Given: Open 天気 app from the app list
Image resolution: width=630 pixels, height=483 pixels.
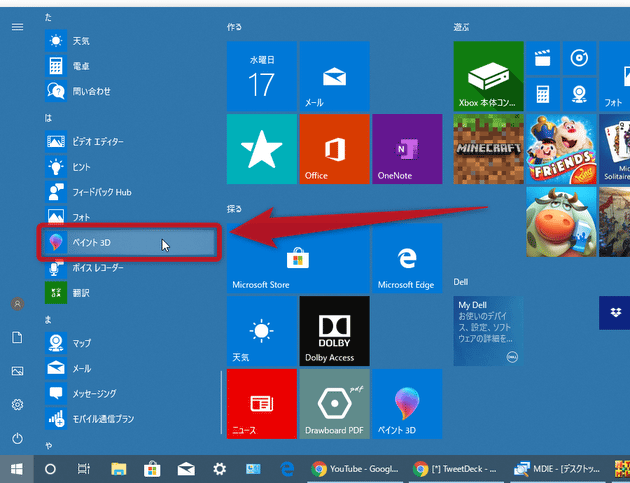Looking at the screenshot, I should pos(129,41).
